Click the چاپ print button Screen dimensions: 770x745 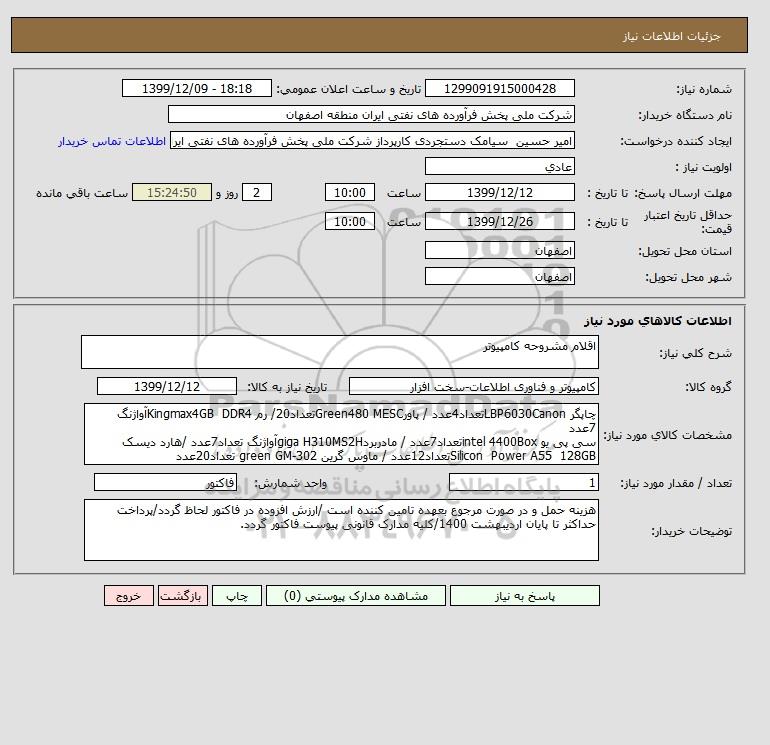[x=237, y=596]
